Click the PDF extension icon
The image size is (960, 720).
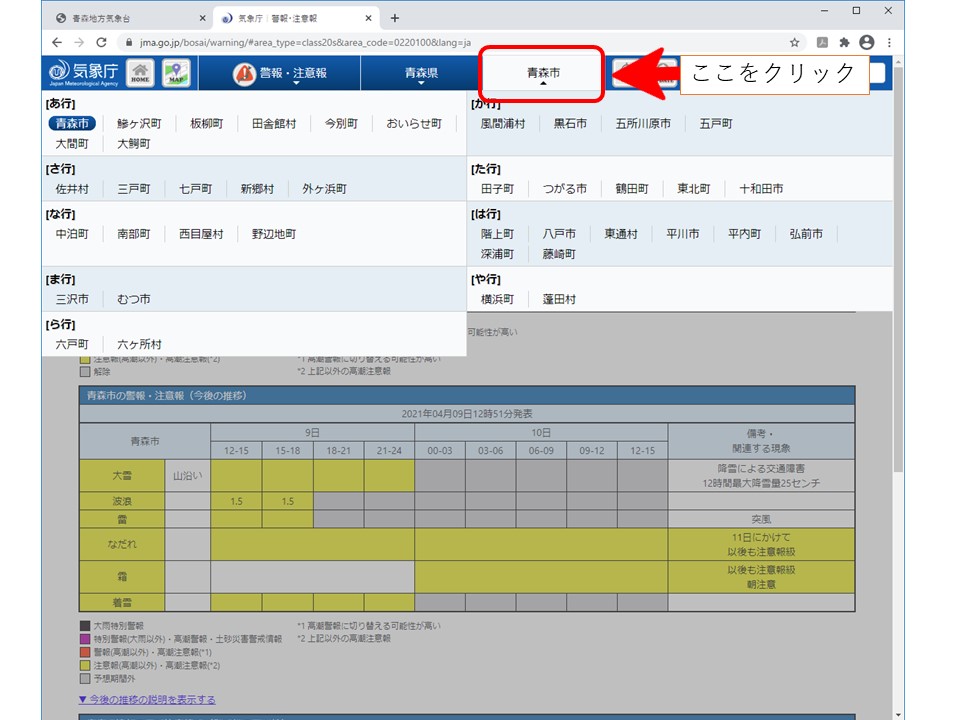[822, 42]
